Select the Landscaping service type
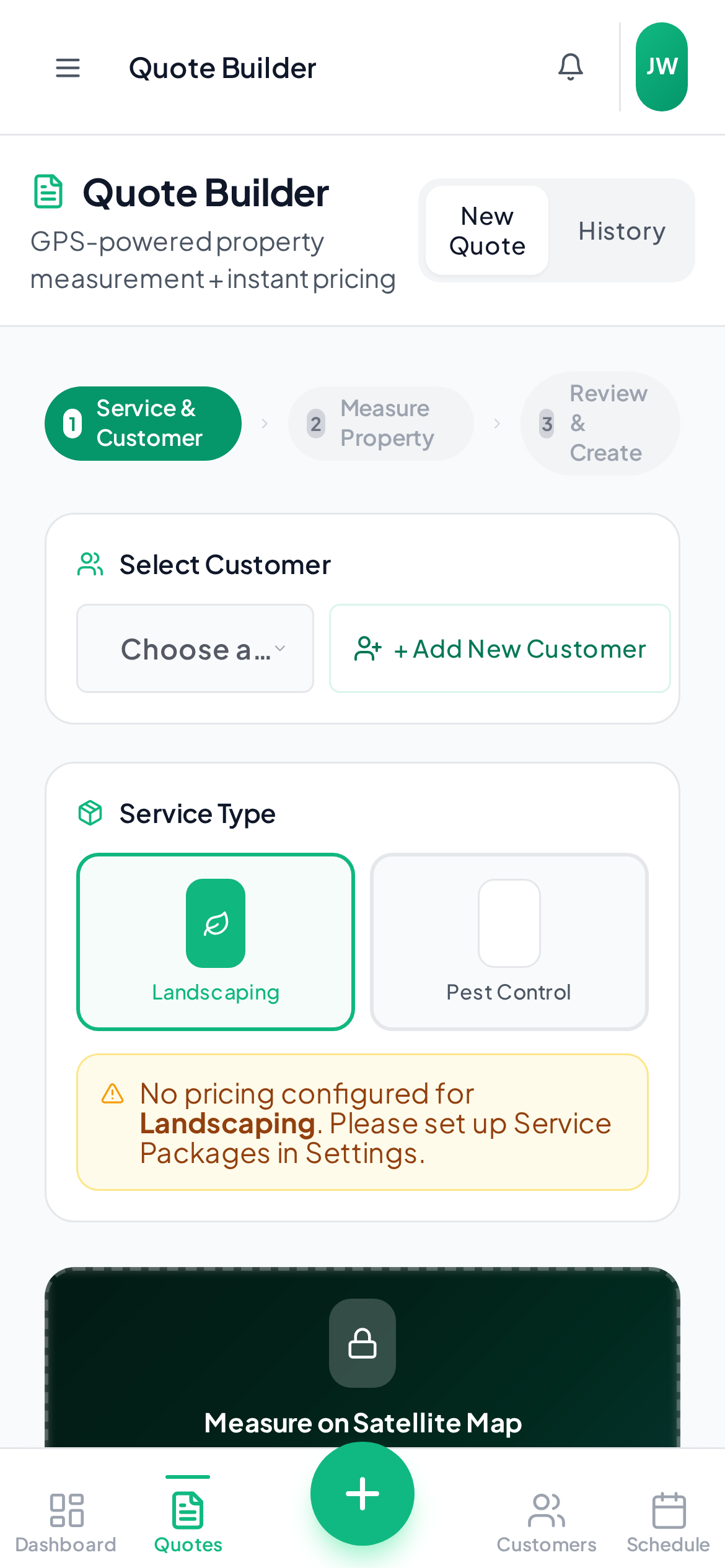This screenshot has height=1568, width=725. [215, 943]
